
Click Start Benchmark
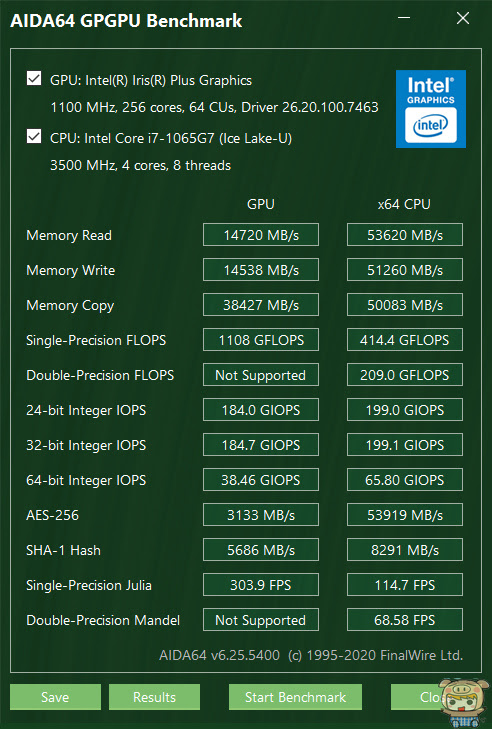295,696
